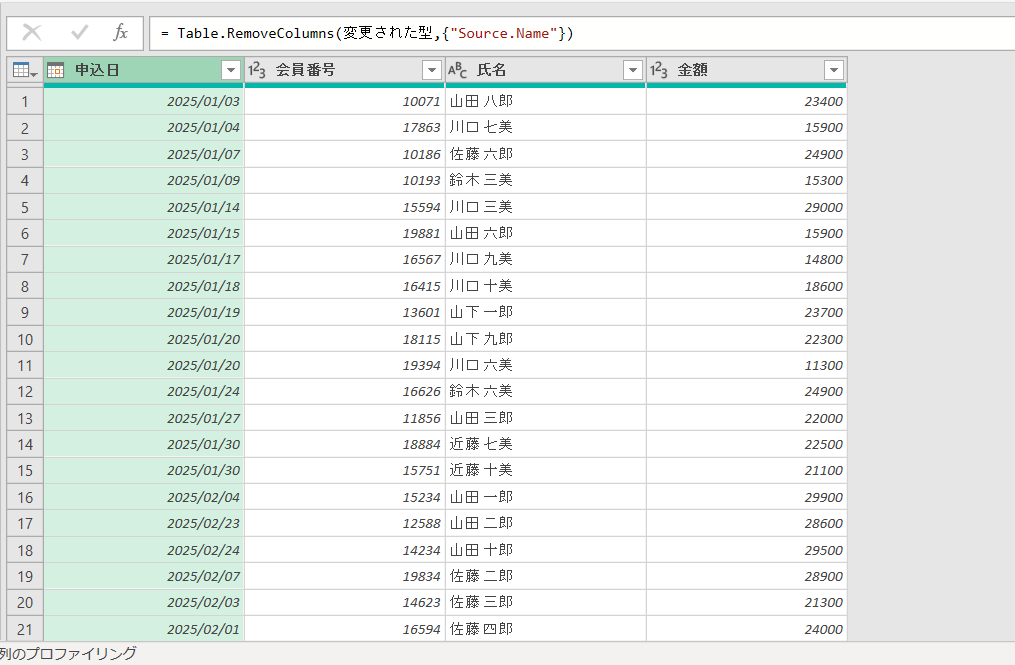Click the ABC data type icon on 氏名
This screenshot has height=665, width=1015.
click(x=459, y=70)
